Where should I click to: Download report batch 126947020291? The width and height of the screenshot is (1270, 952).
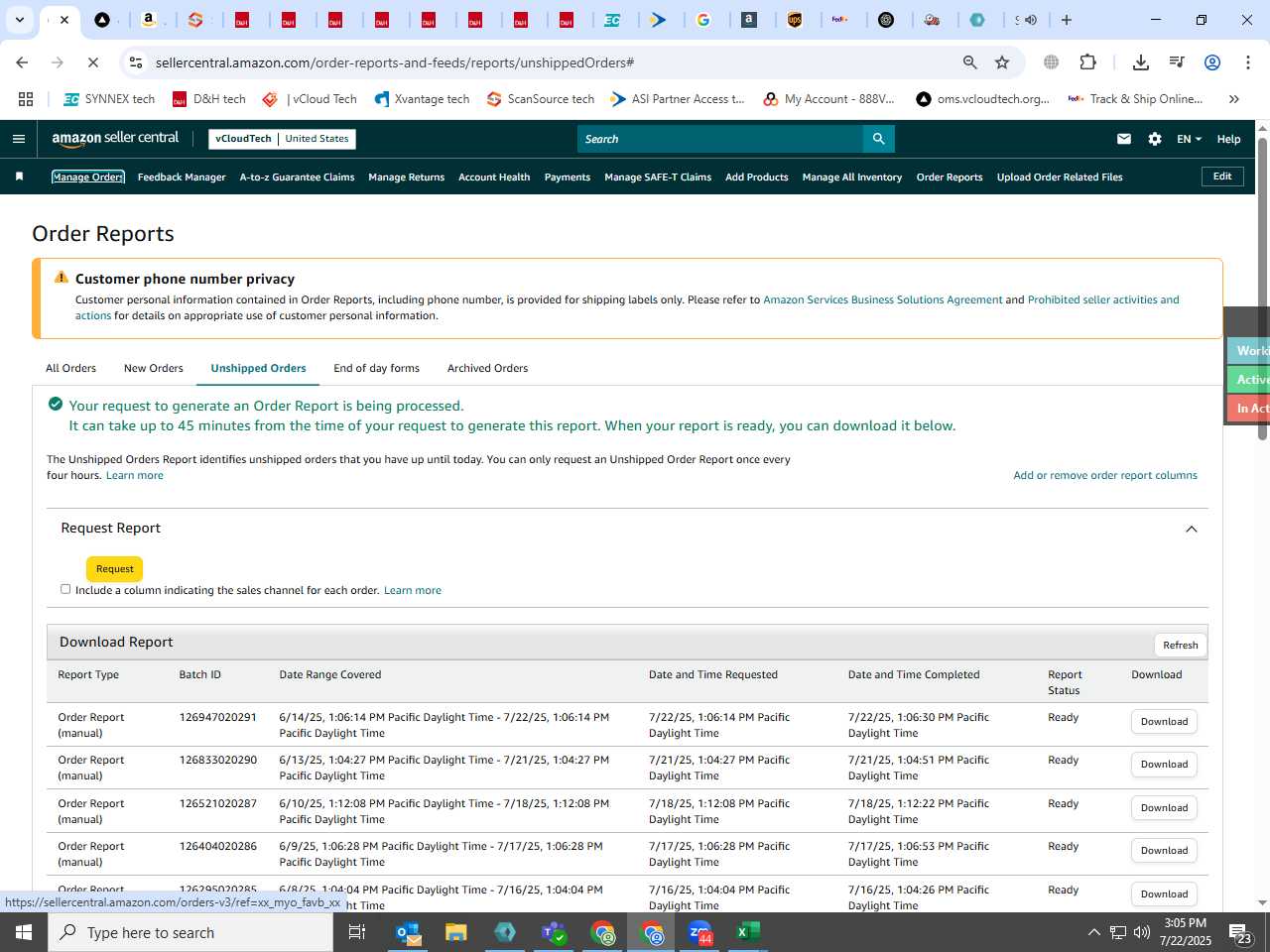coord(1164,722)
